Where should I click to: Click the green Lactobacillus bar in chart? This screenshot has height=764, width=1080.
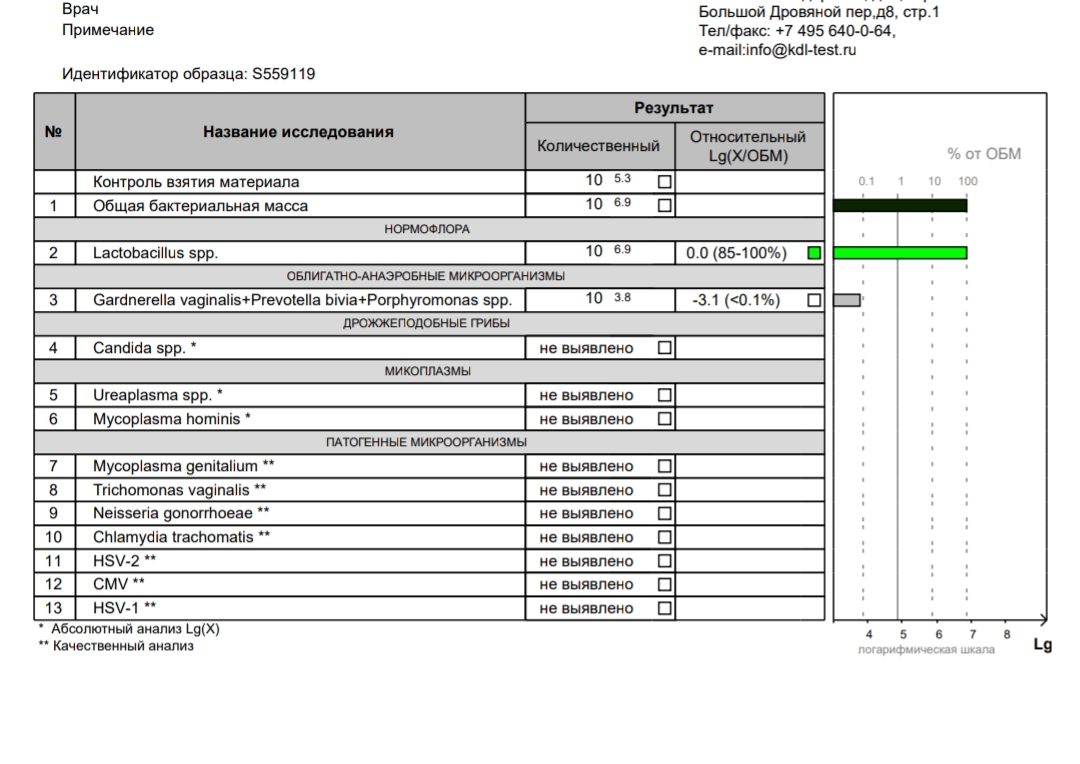(x=900, y=253)
